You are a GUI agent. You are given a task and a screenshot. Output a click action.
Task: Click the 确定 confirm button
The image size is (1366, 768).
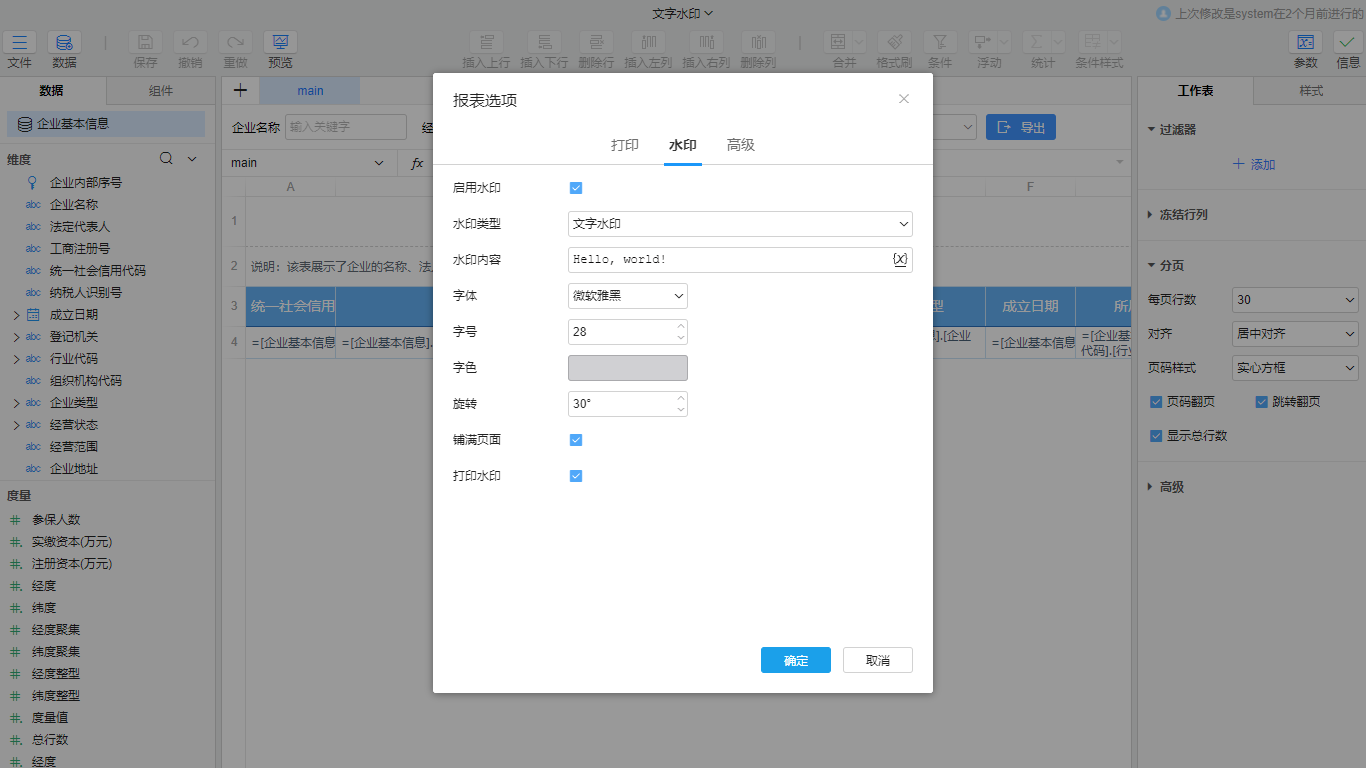pyautogui.click(x=796, y=660)
